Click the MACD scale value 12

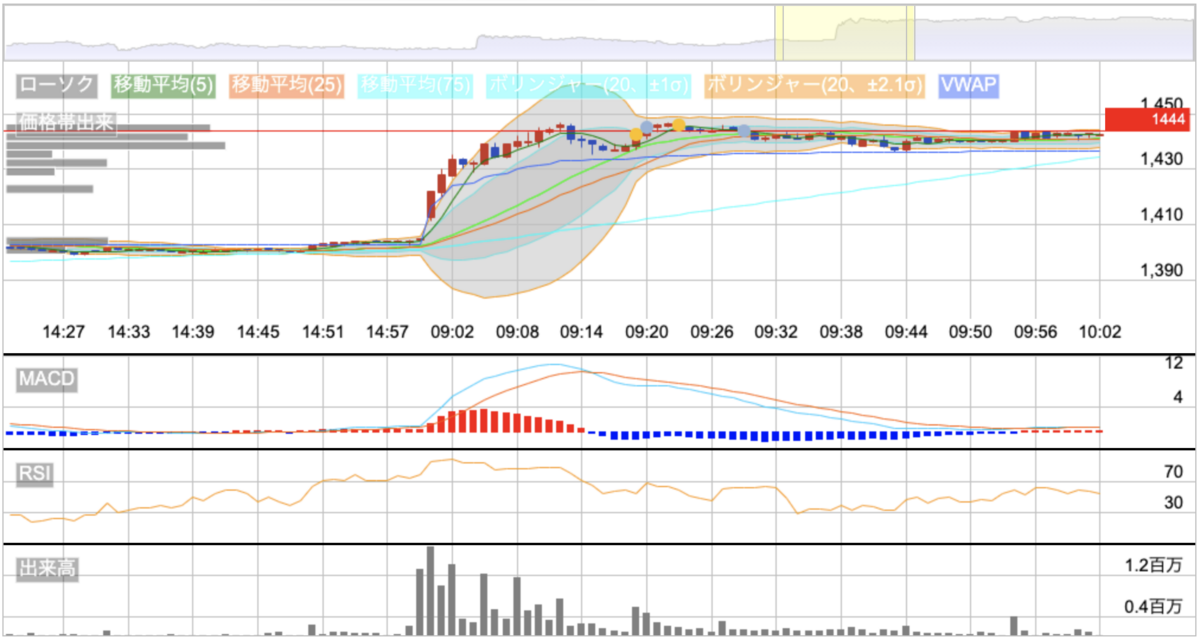(1174, 362)
